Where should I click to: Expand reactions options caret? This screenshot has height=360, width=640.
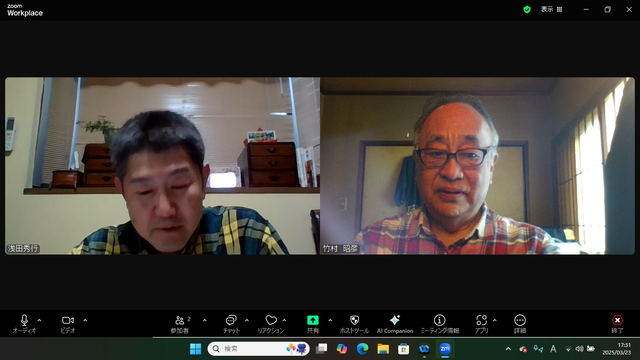coord(284,320)
